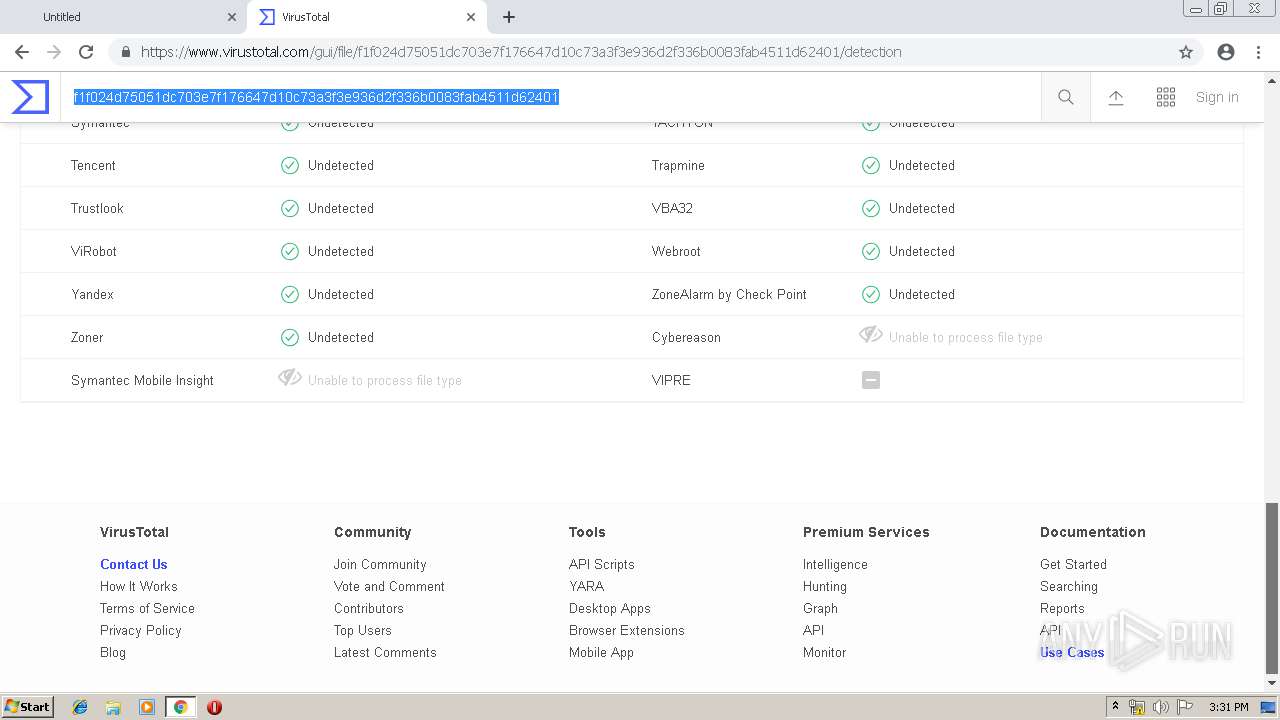Open Vote and Comment link
Viewport: 1280px width, 720px height.
(389, 586)
